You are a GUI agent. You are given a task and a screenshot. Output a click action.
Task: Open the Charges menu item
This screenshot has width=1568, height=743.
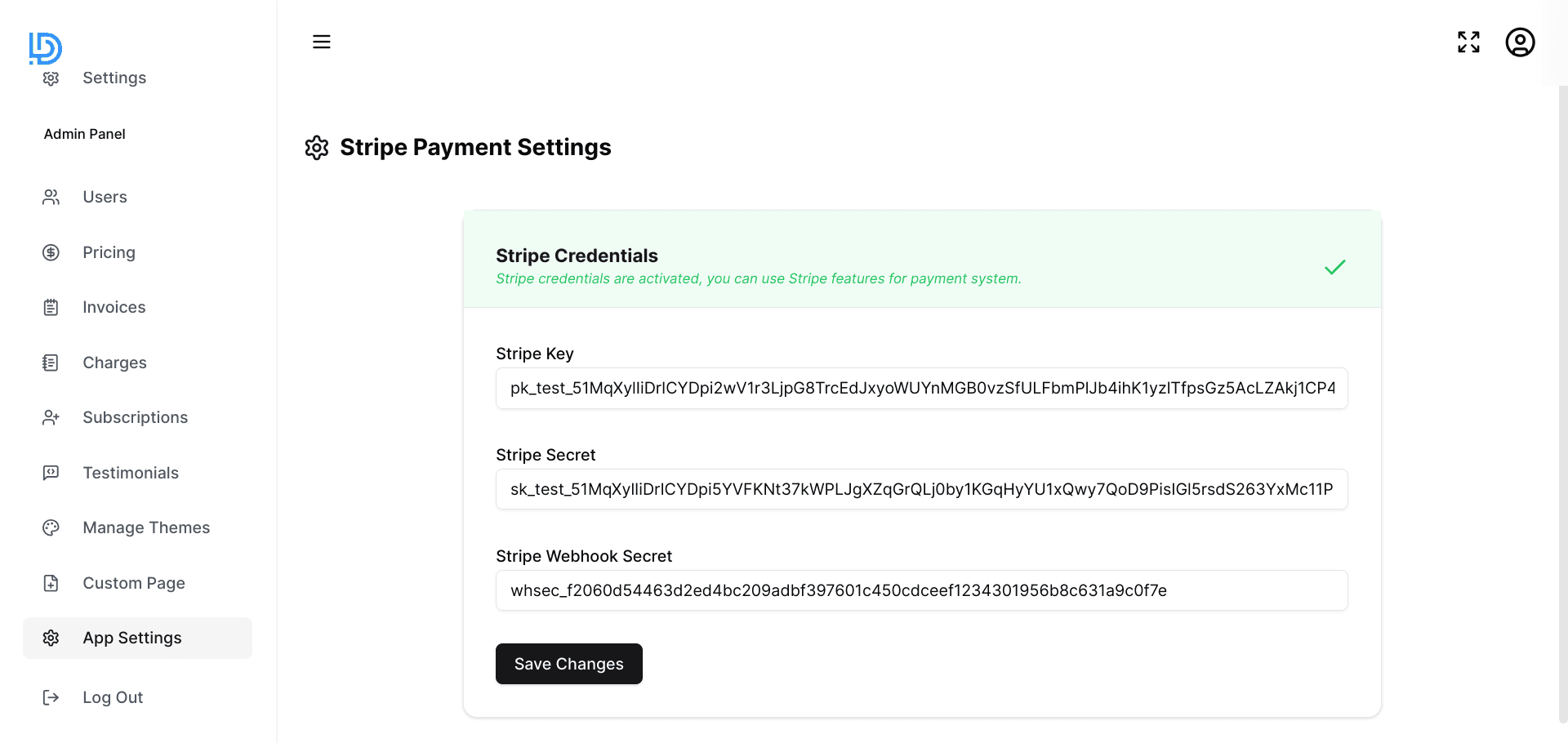(114, 363)
